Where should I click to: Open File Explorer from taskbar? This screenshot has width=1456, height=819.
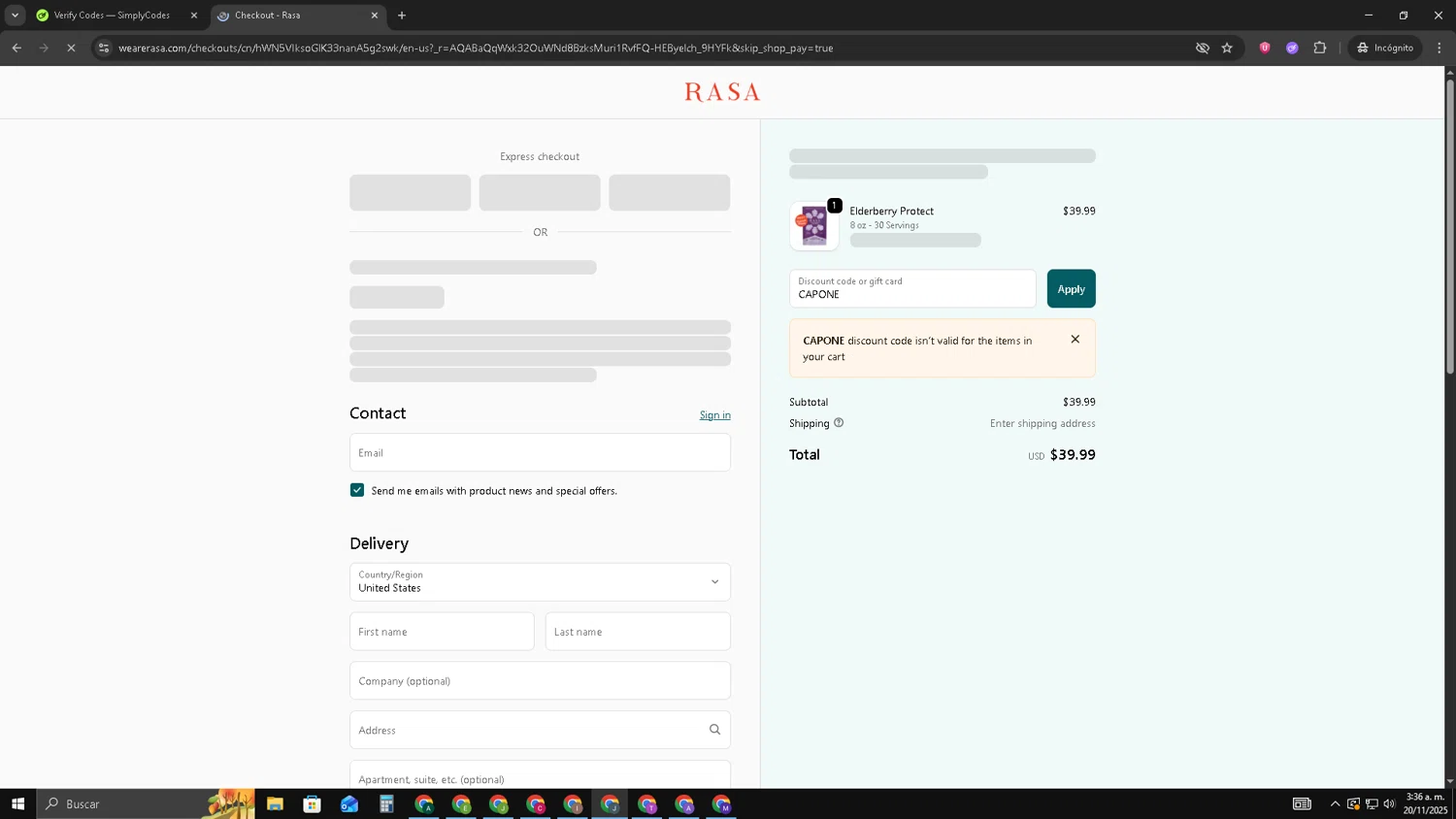(x=275, y=803)
